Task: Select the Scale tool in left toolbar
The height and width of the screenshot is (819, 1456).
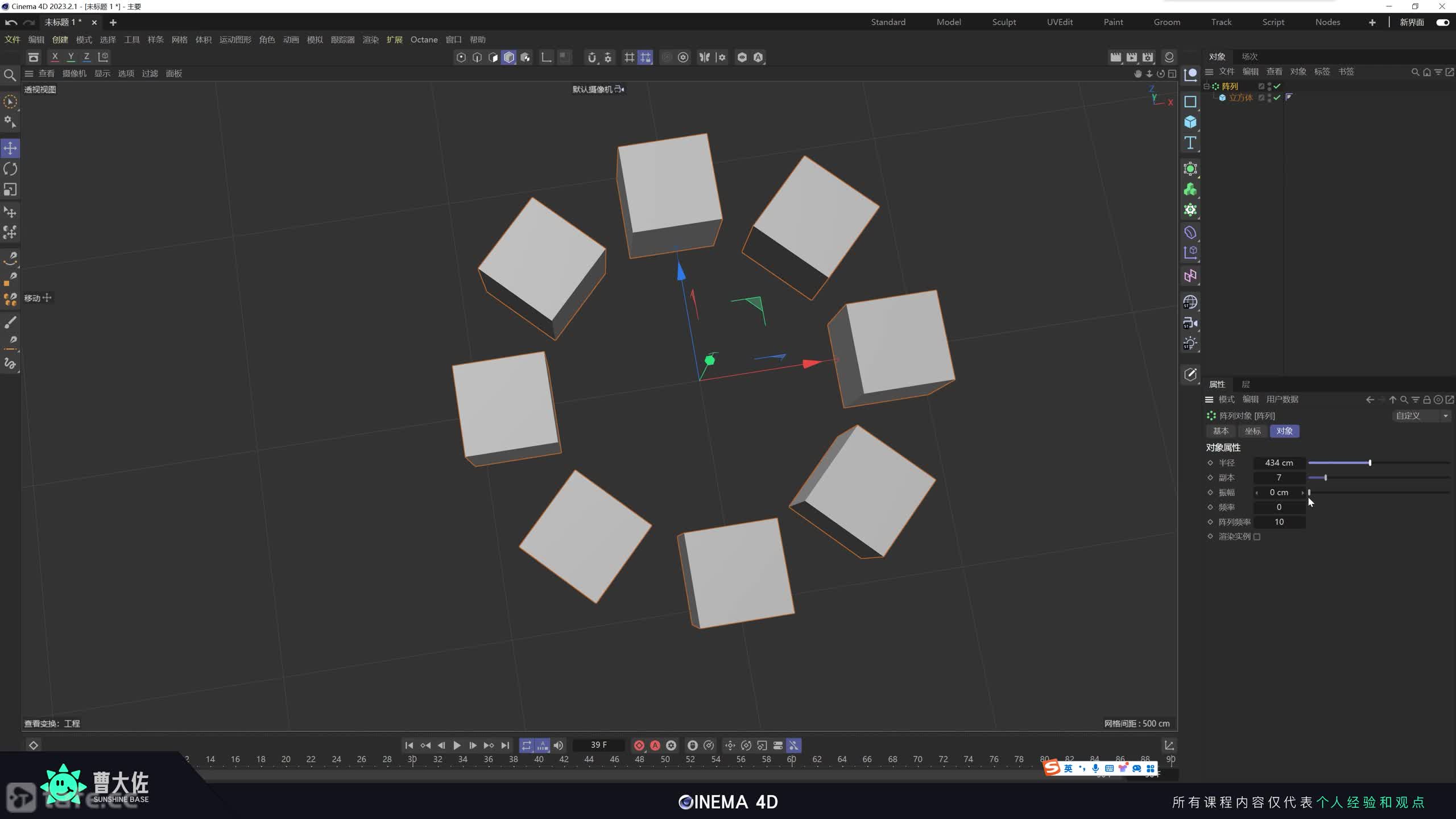Action: coord(10,189)
